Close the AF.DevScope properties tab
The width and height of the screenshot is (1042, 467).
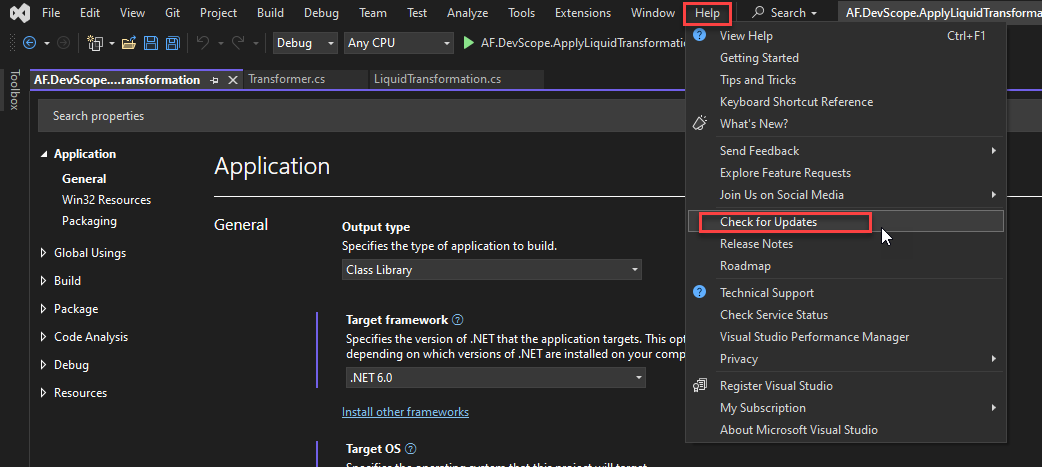[233, 80]
